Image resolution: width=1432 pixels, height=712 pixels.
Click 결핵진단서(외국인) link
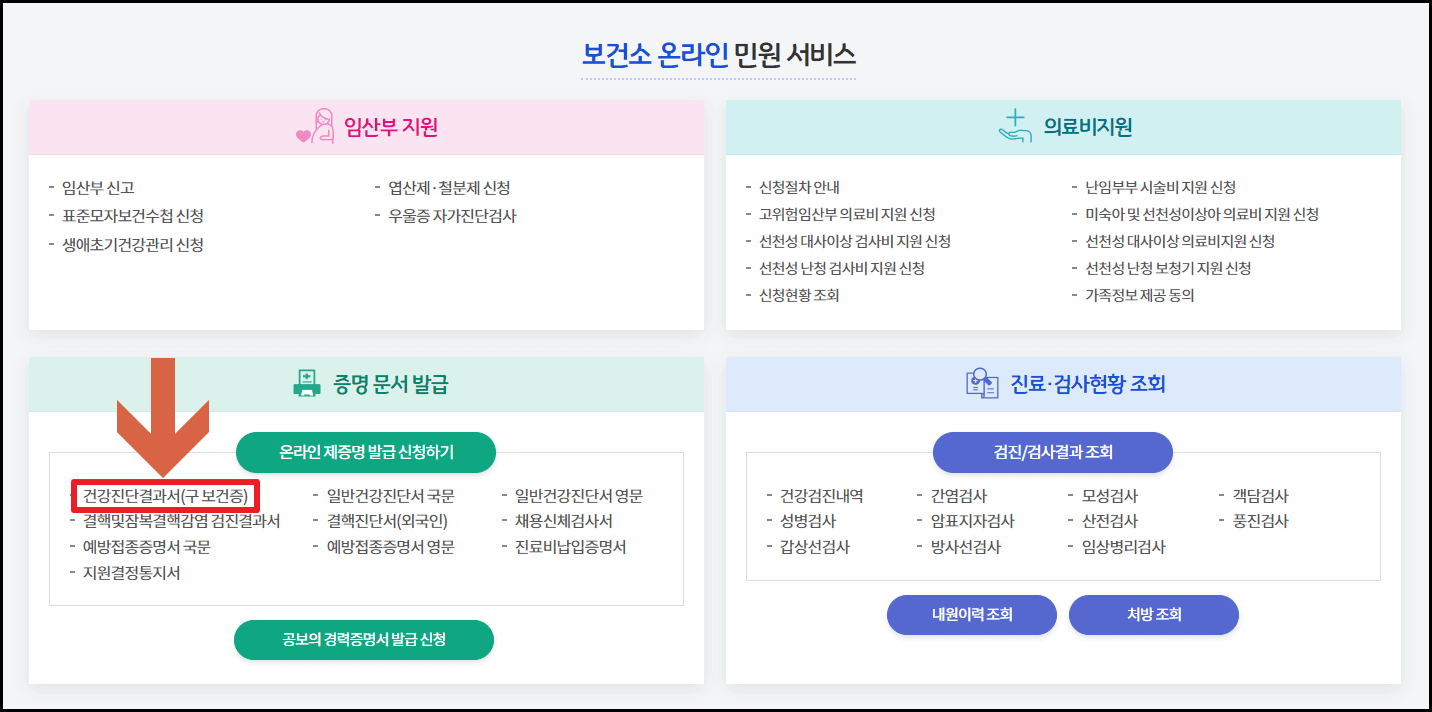click(x=389, y=521)
